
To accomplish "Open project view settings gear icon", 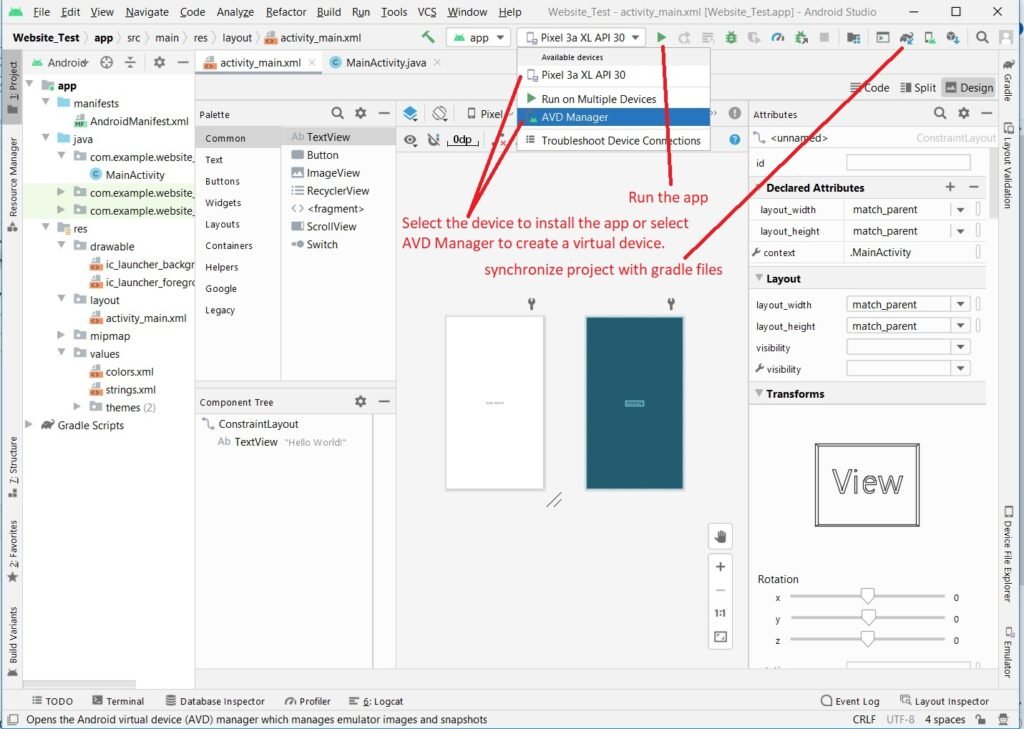I will [x=159, y=62].
